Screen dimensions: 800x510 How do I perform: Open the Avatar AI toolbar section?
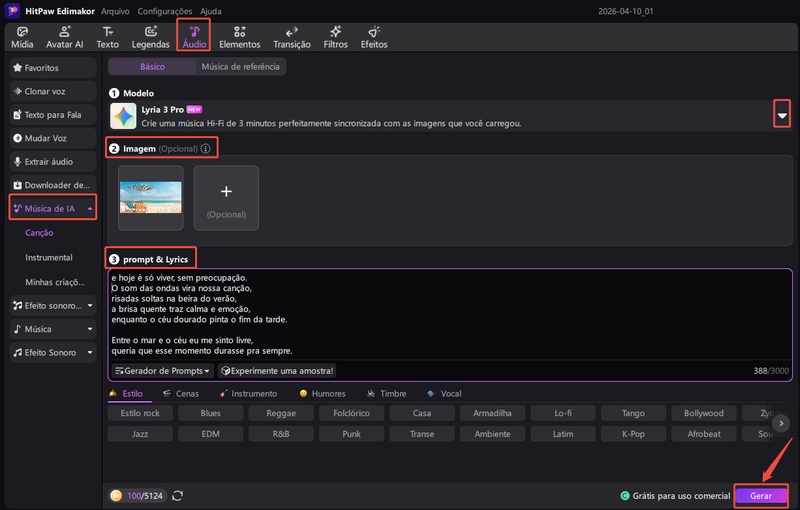[65, 37]
